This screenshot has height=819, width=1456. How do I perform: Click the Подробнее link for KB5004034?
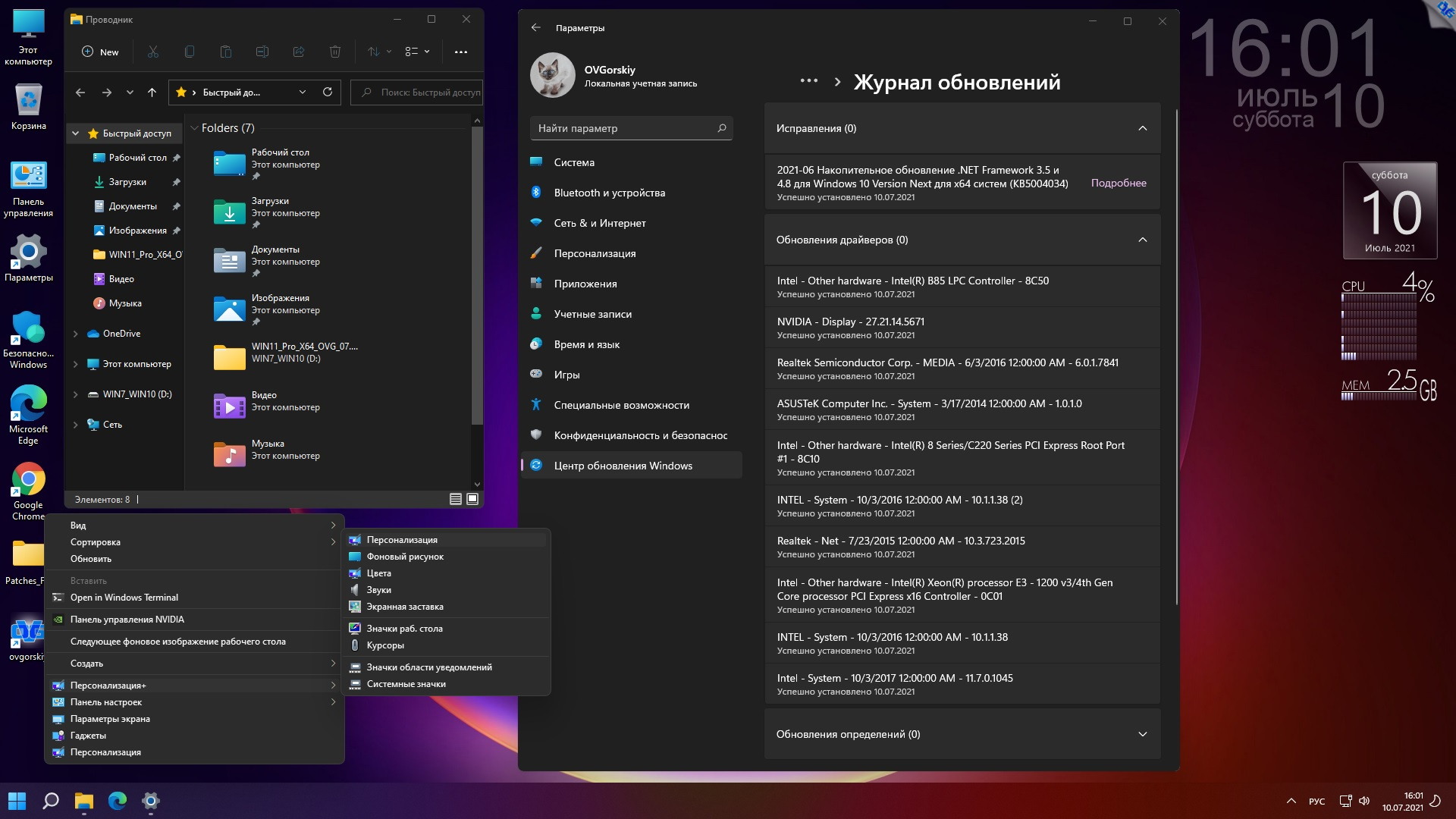pyautogui.click(x=1118, y=183)
